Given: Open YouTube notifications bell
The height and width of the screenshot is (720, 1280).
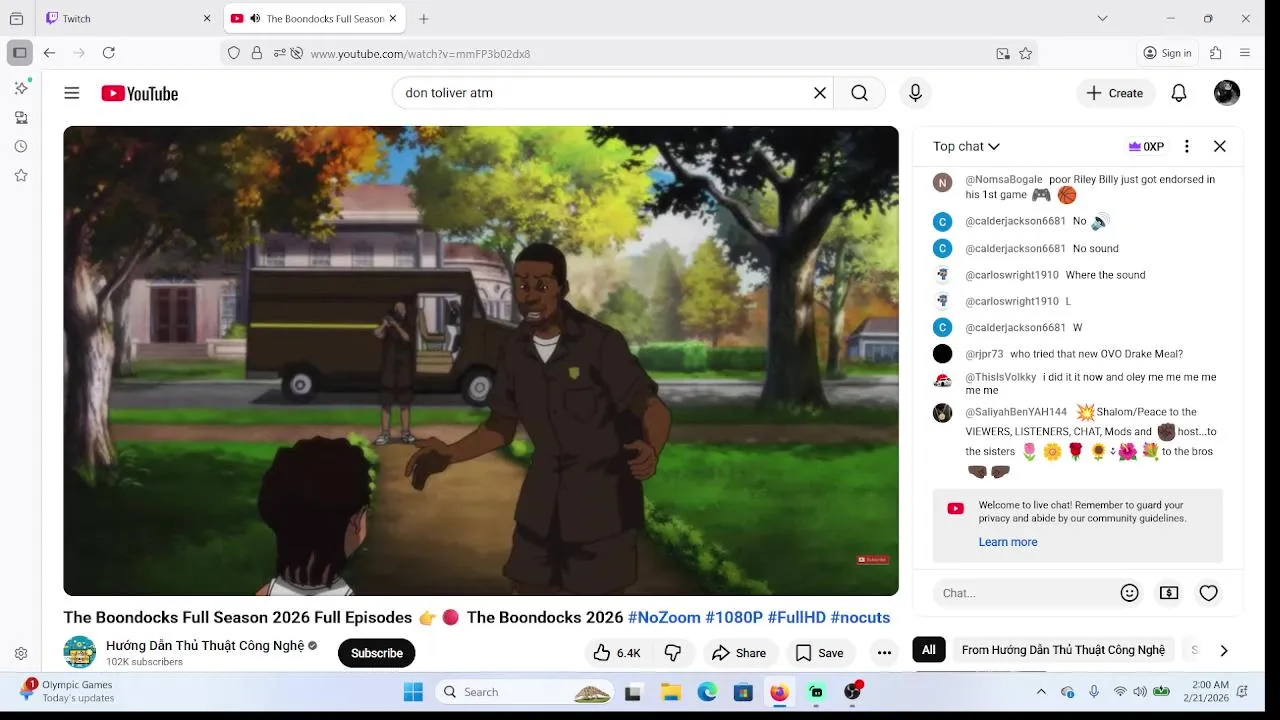Looking at the screenshot, I should click(1179, 93).
